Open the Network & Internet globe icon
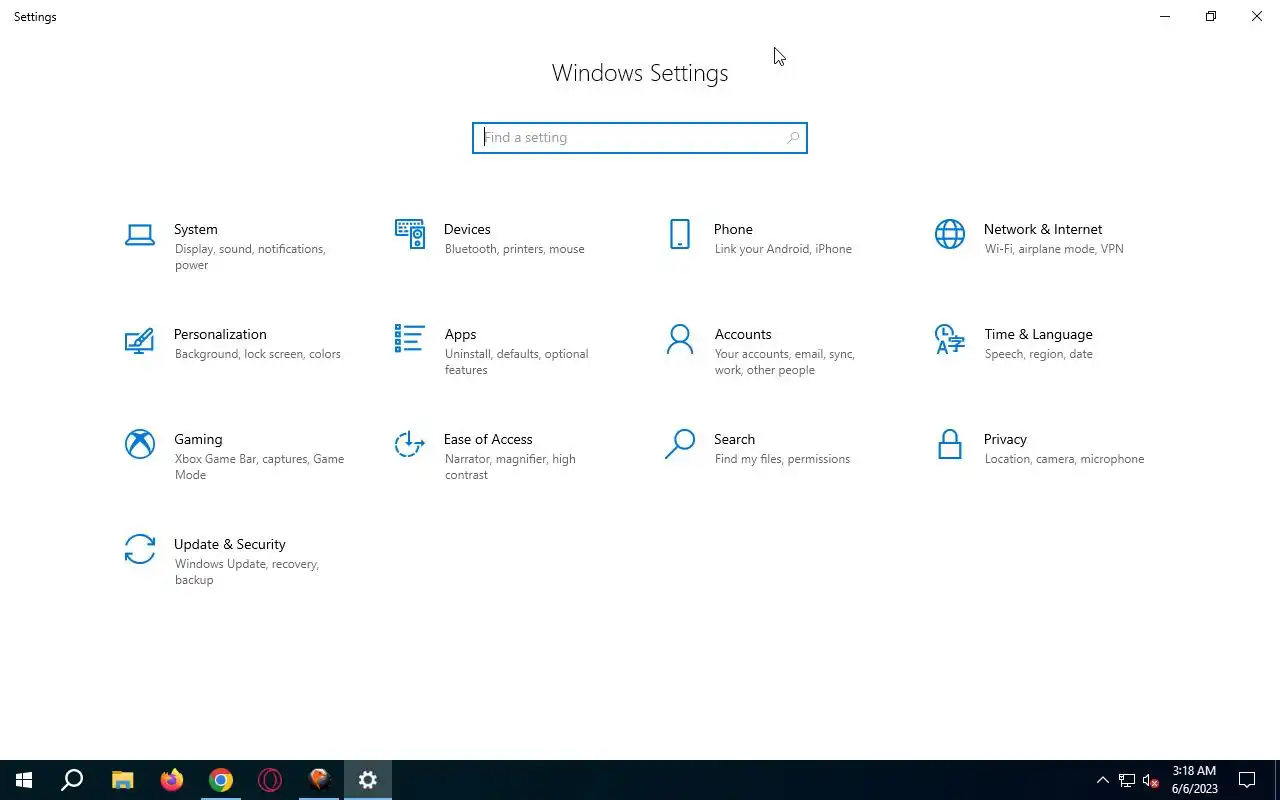The height and width of the screenshot is (800, 1280). 950,234
